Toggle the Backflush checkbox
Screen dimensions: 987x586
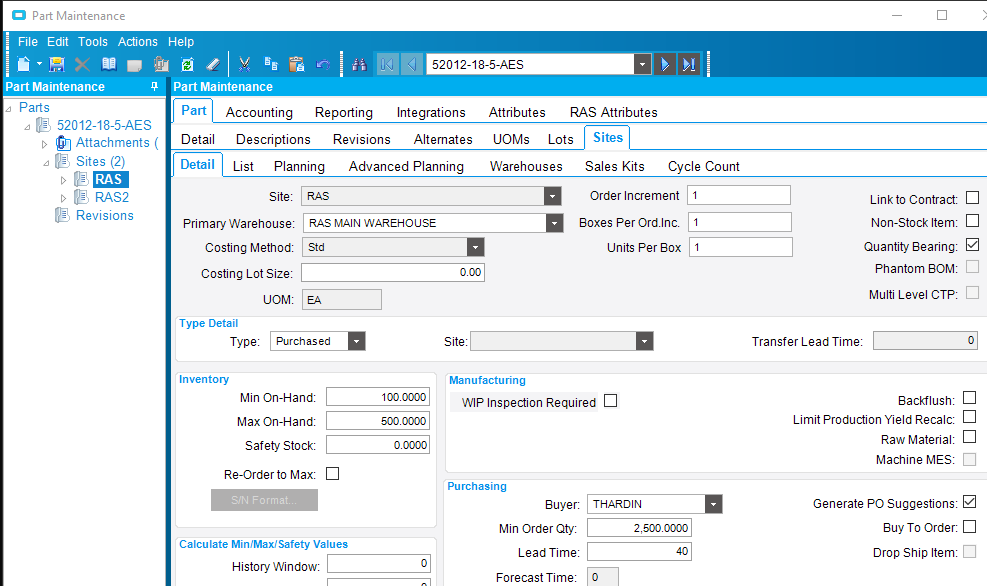[969, 398]
